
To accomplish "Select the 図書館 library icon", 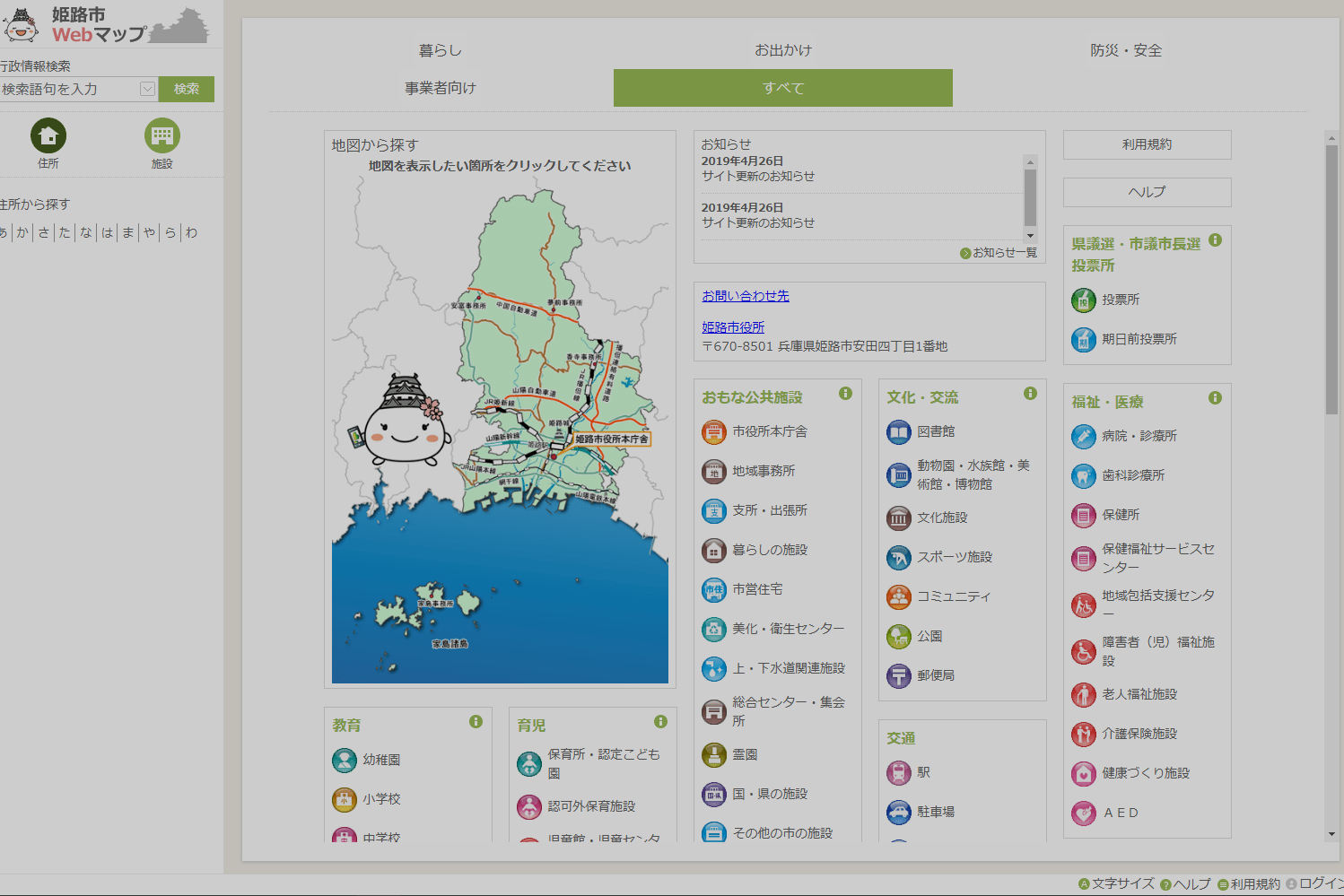I will click(x=899, y=432).
